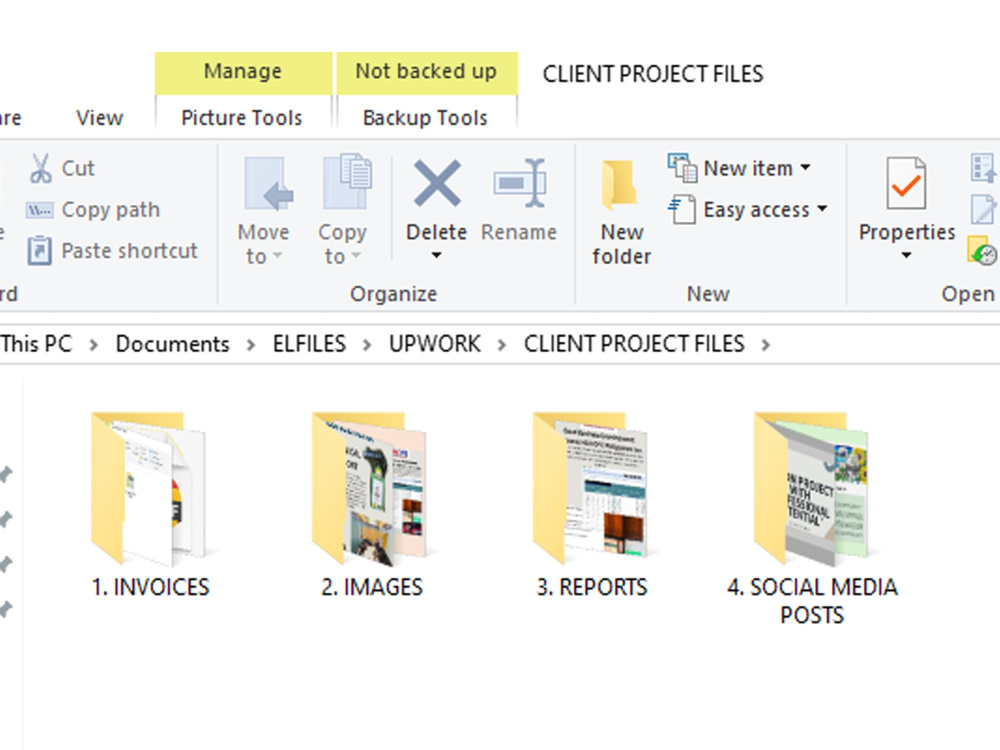Expand the Move to dropdown arrow
The height and width of the screenshot is (750, 1000).
pos(277,256)
